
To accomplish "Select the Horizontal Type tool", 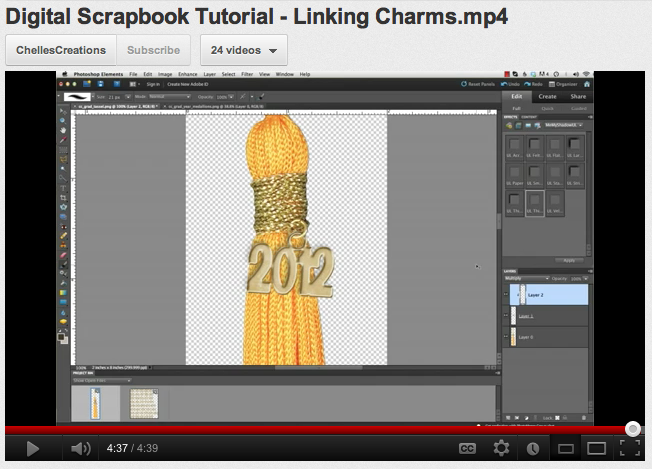I will (63, 188).
